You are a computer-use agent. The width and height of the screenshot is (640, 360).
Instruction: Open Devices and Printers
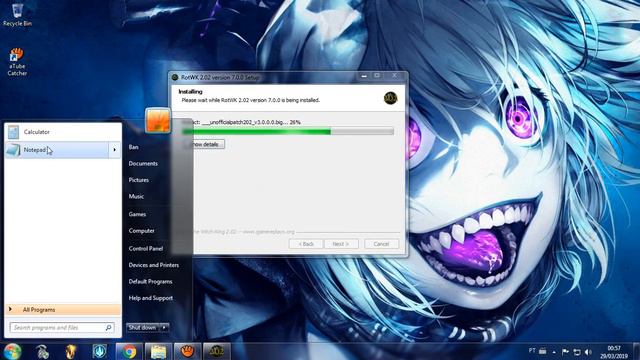click(x=153, y=265)
